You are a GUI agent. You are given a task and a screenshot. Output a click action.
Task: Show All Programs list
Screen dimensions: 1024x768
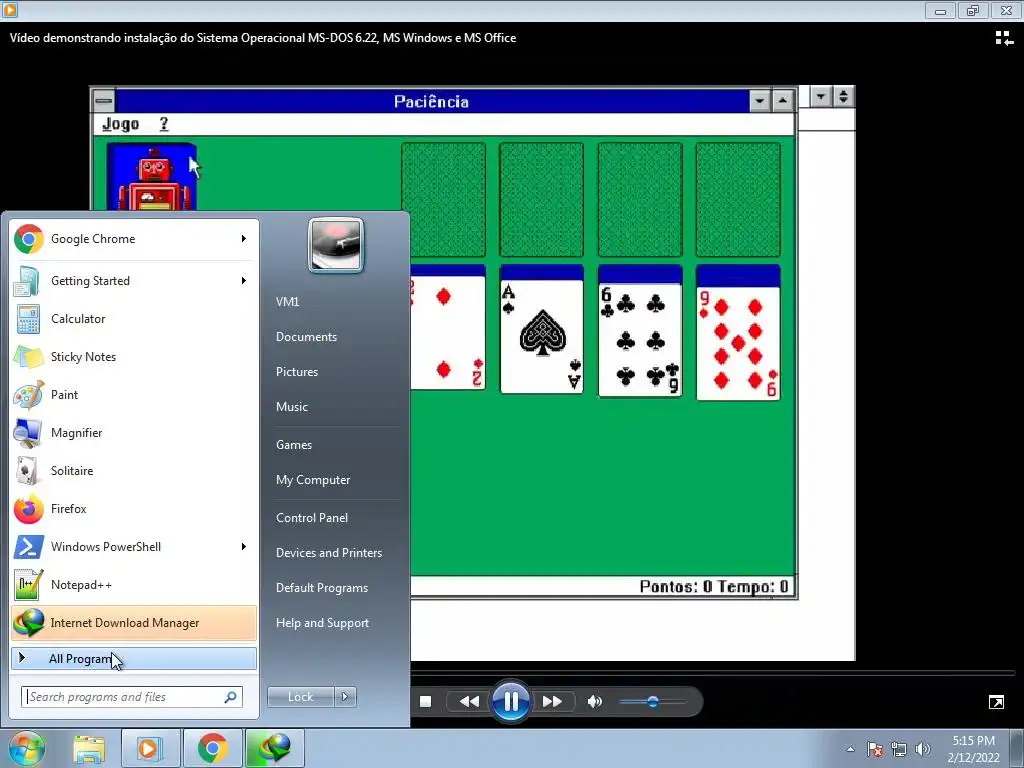point(134,658)
